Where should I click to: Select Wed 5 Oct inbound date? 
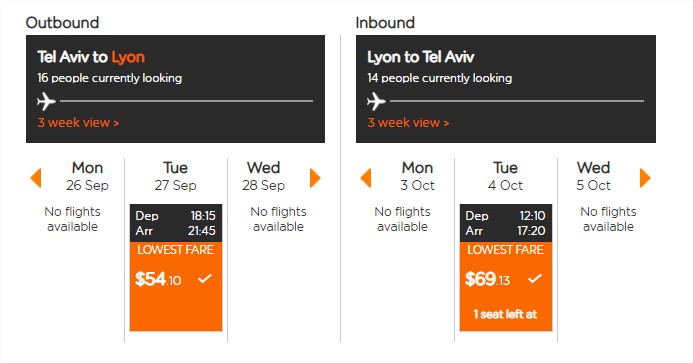593,176
